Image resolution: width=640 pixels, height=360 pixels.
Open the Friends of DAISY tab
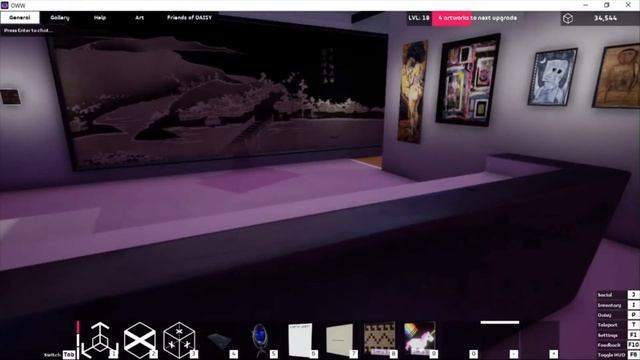(189, 18)
